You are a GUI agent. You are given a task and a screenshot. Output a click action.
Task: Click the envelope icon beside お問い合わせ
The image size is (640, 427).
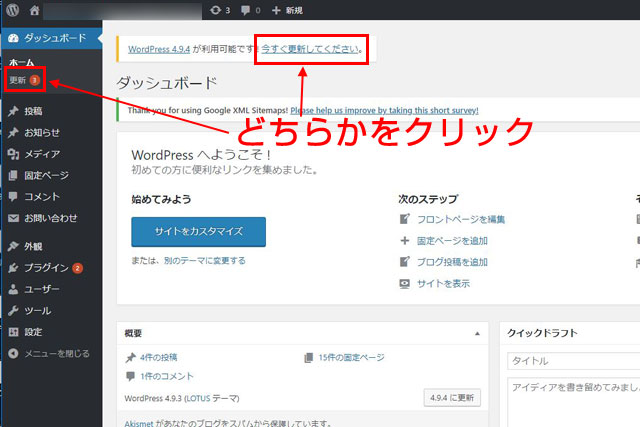(x=13, y=218)
